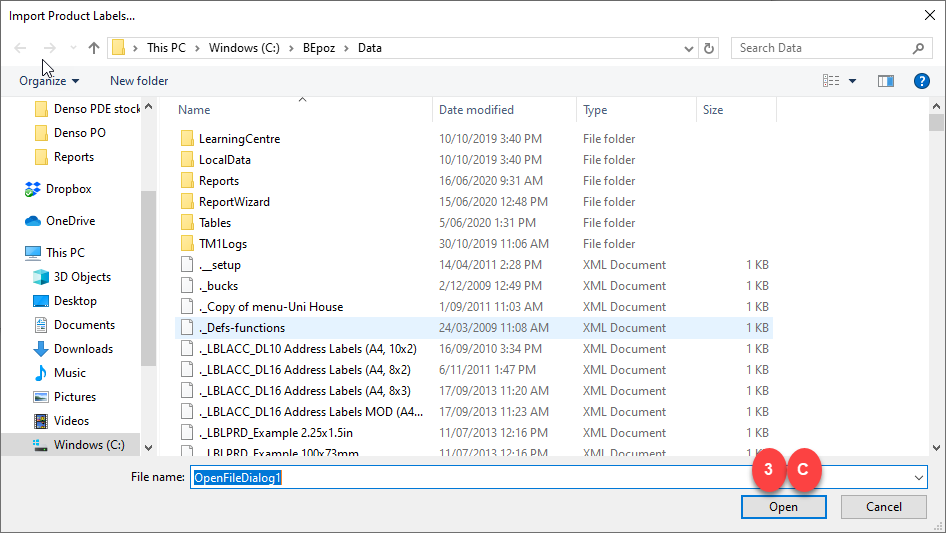This screenshot has width=946, height=533.
Task: Open the Downloads folder in sidebar
Action: pos(83,349)
